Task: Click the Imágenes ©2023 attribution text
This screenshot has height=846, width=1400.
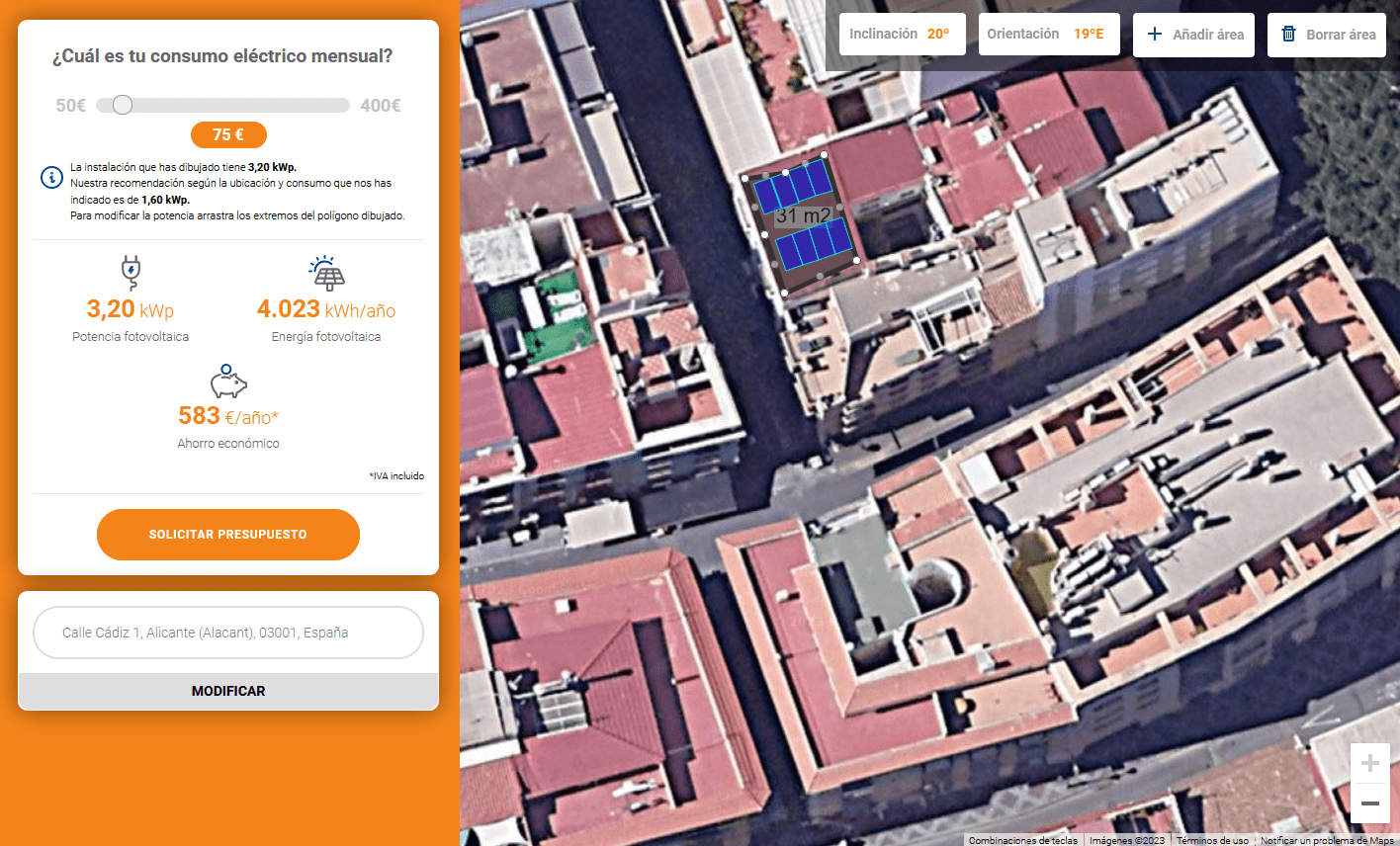Action: (x=1127, y=840)
